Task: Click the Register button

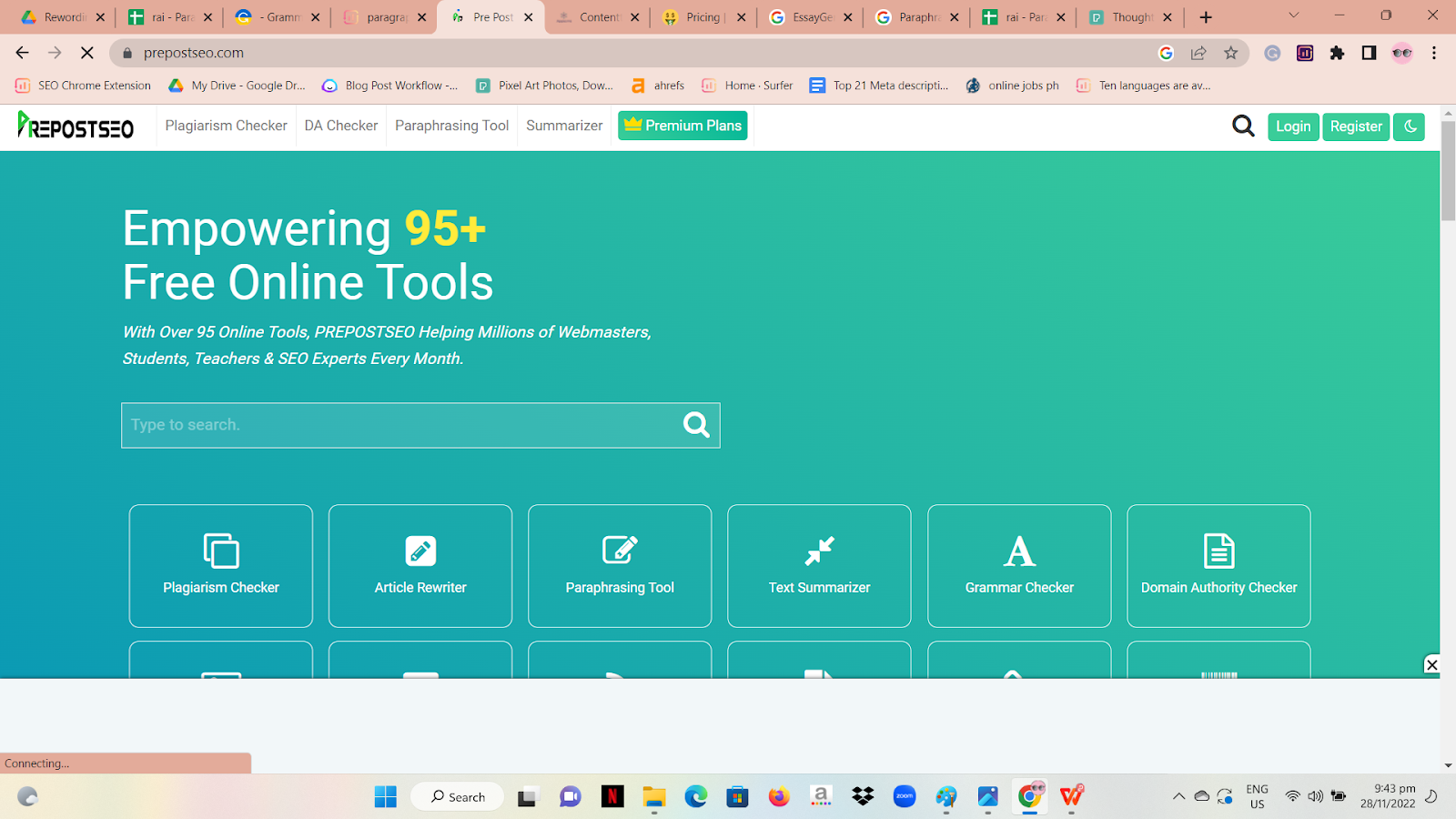Action: (1356, 126)
